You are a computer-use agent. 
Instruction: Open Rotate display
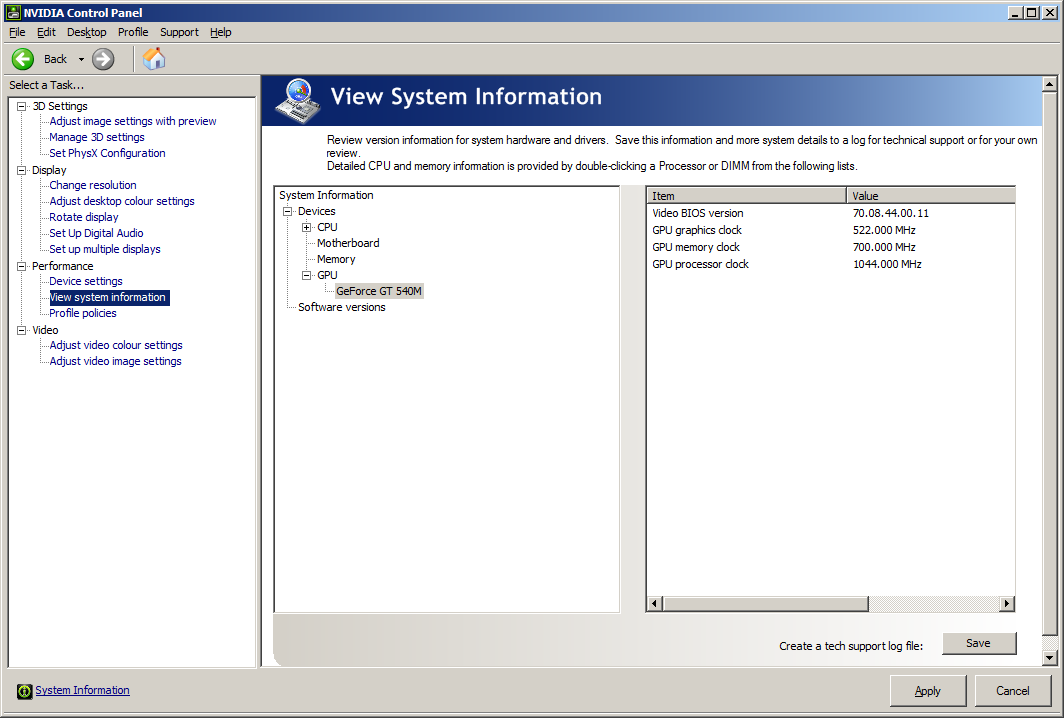click(x=84, y=217)
